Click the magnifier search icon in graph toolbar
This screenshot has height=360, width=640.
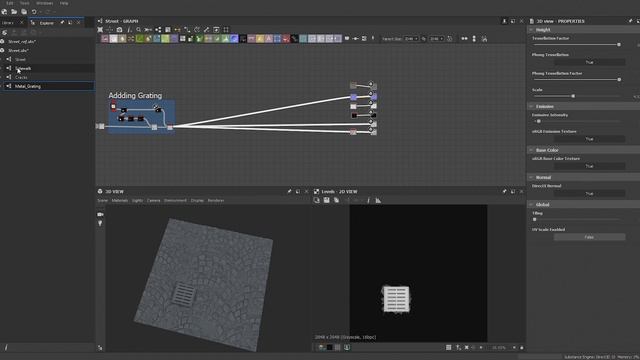click(138, 30)
